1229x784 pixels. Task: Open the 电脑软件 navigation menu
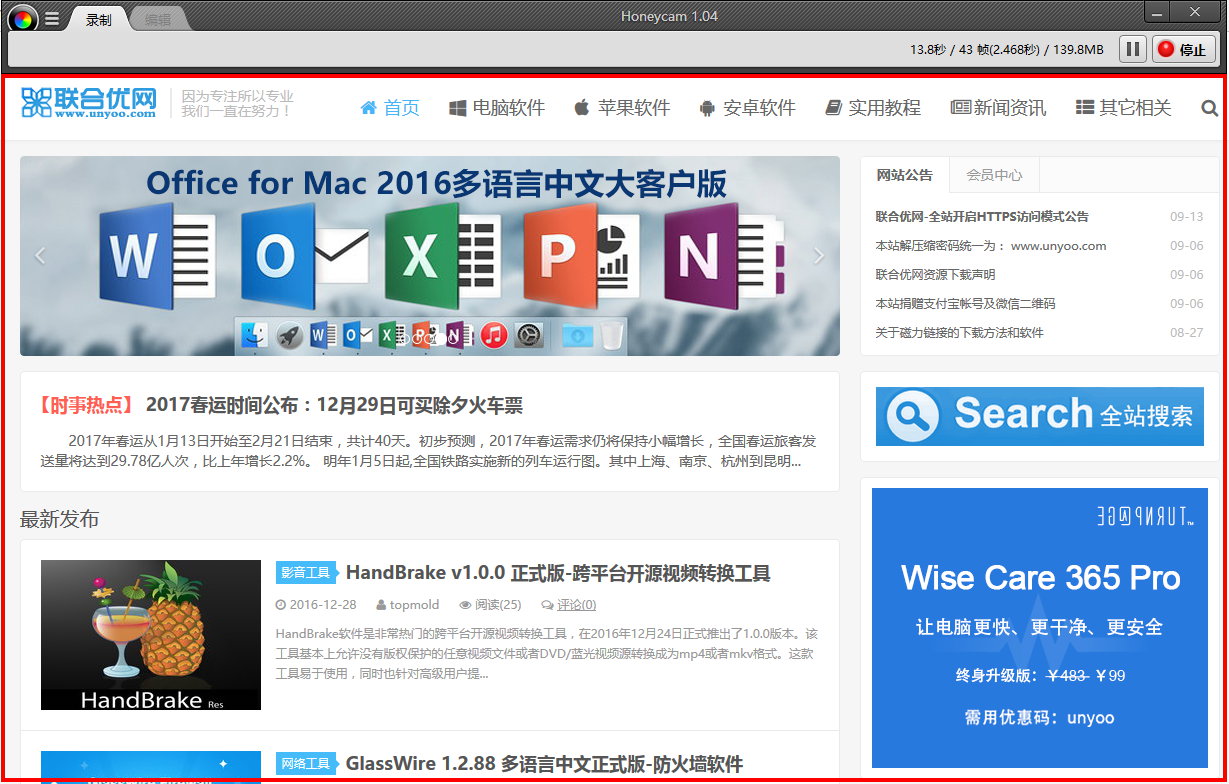pos(497,108)
